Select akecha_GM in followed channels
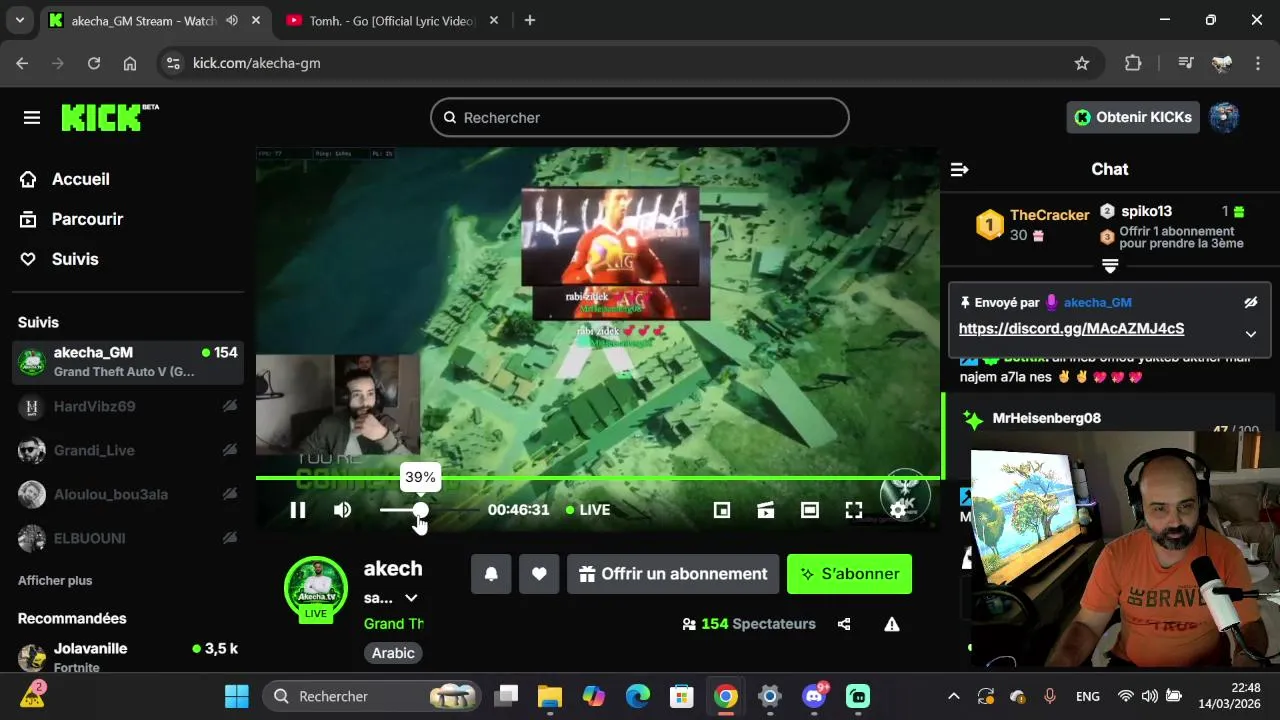Viewport: 1280px width, 720px height. tap(128, 362)
